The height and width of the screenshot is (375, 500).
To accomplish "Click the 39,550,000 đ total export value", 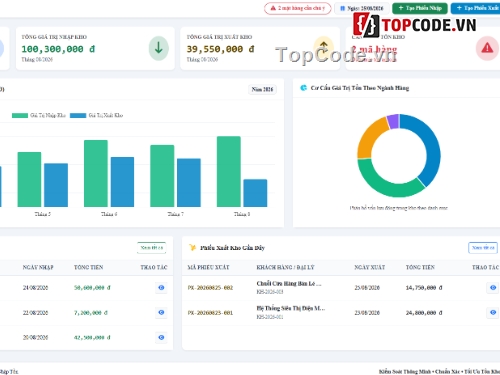I will tap(220, 49).
